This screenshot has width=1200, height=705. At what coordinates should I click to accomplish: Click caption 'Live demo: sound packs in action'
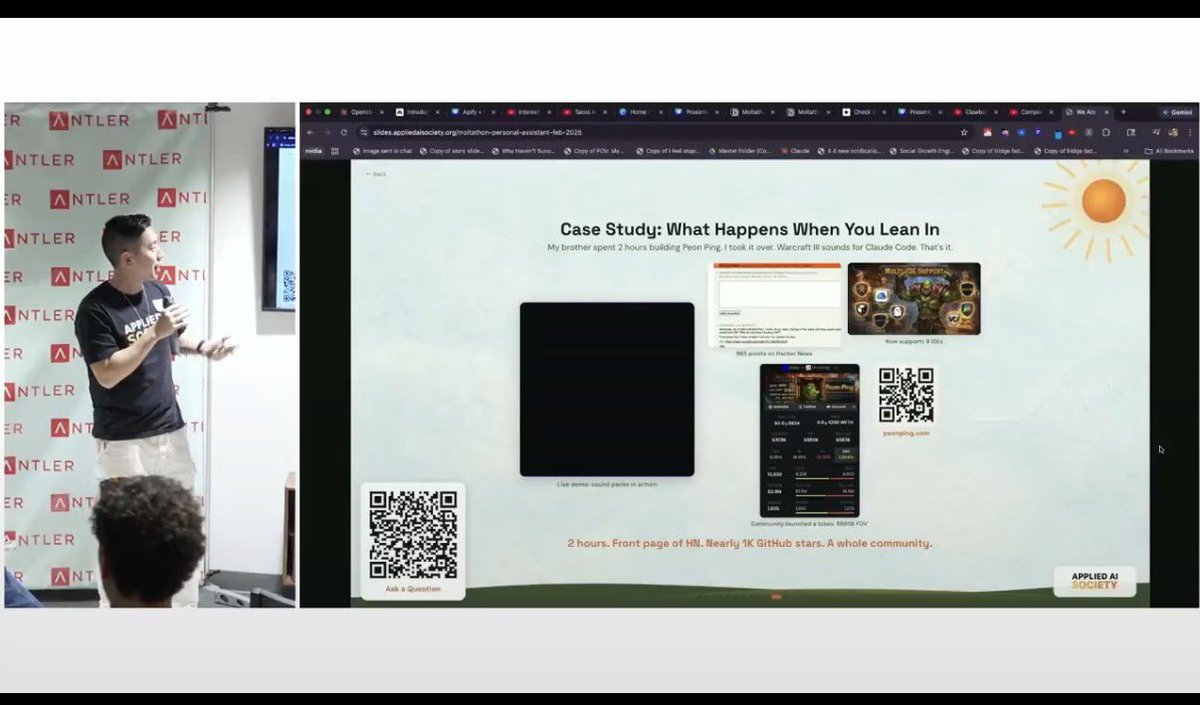(607, 484)
